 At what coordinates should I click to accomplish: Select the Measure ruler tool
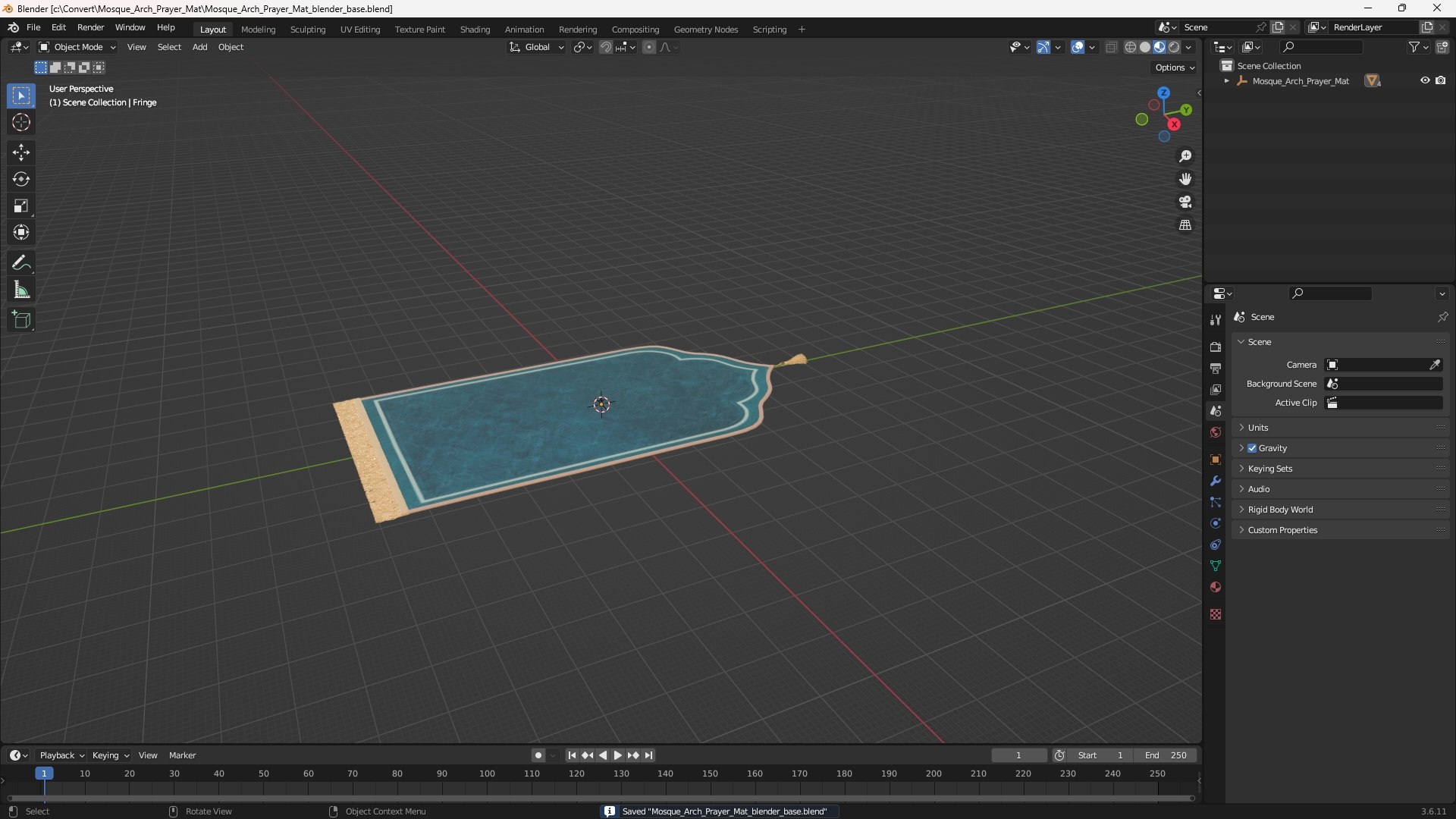21,290
